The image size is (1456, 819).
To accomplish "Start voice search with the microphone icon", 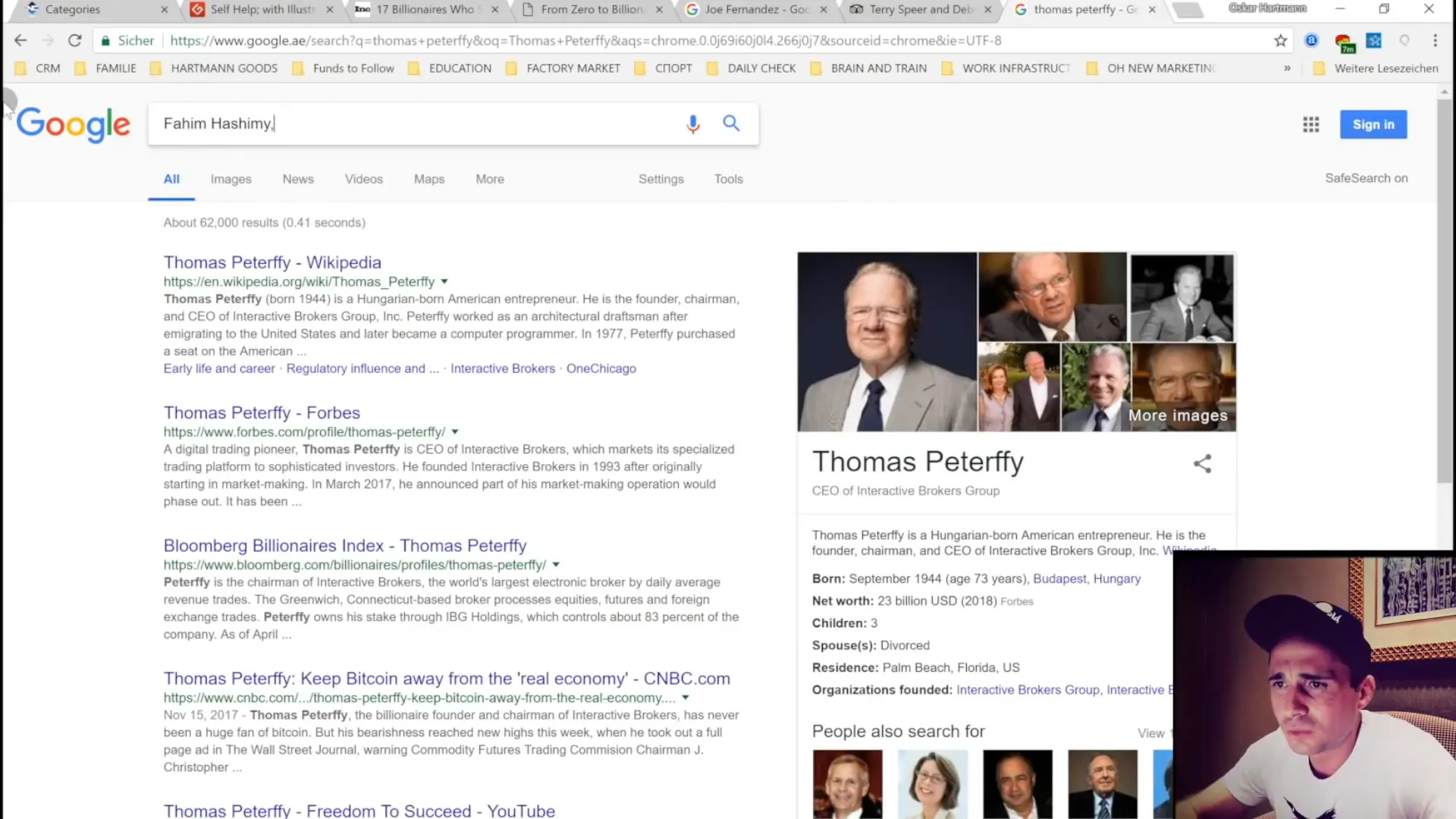I will [x=692, y=124].
